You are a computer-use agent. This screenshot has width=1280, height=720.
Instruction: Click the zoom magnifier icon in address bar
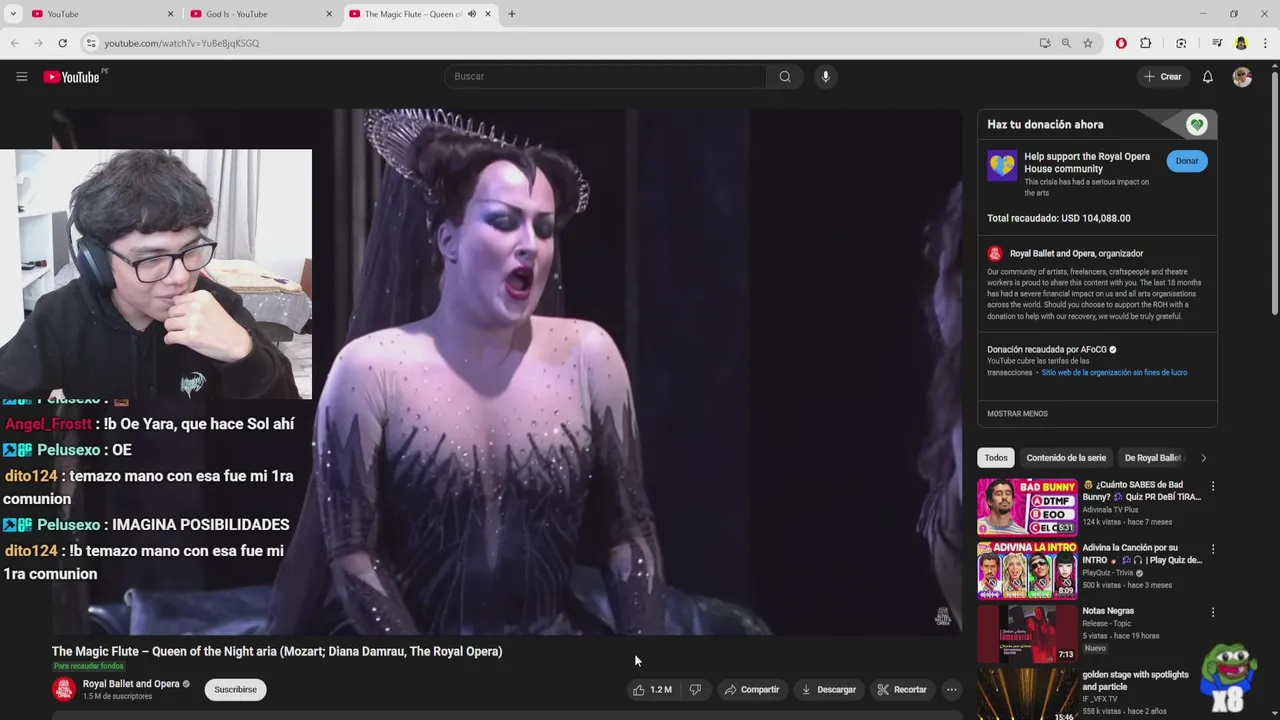[x=1066, y=43]
